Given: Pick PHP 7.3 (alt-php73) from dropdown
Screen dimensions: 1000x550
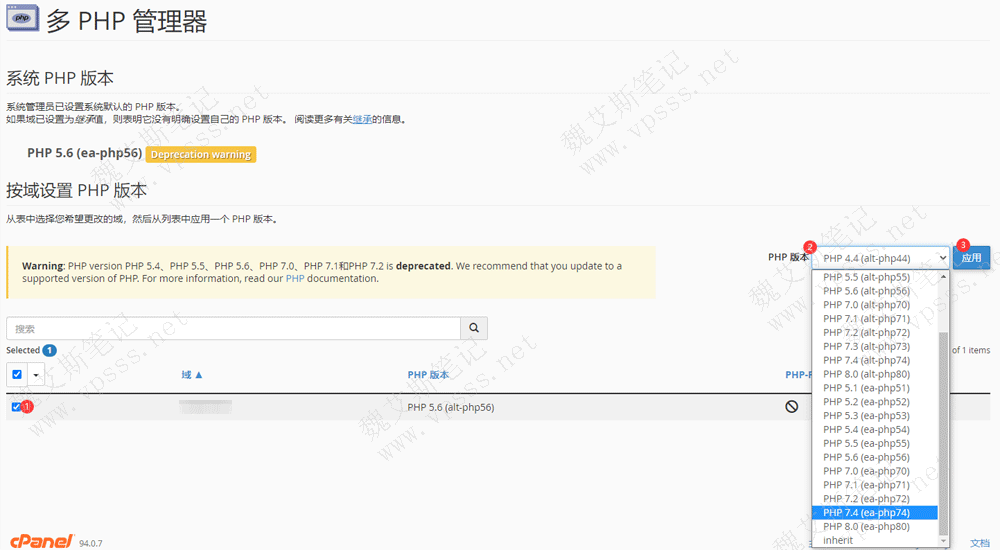Looking at the screenshot, I should [866, 346].
